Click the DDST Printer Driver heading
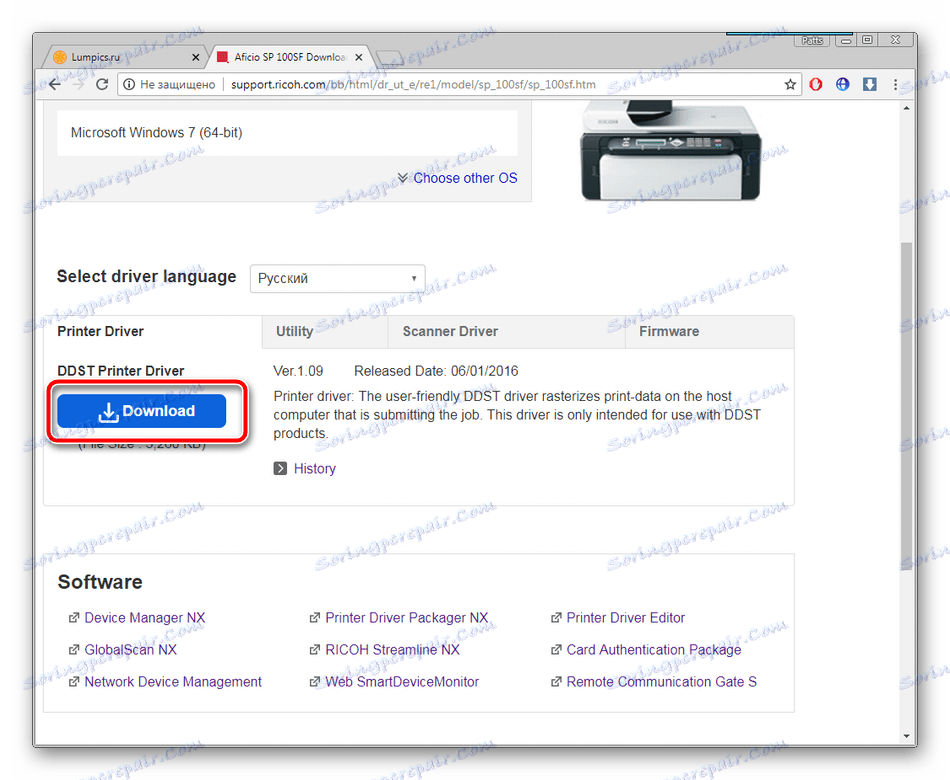The height and width of the screenshot is (780, 950). pos(121,371)
